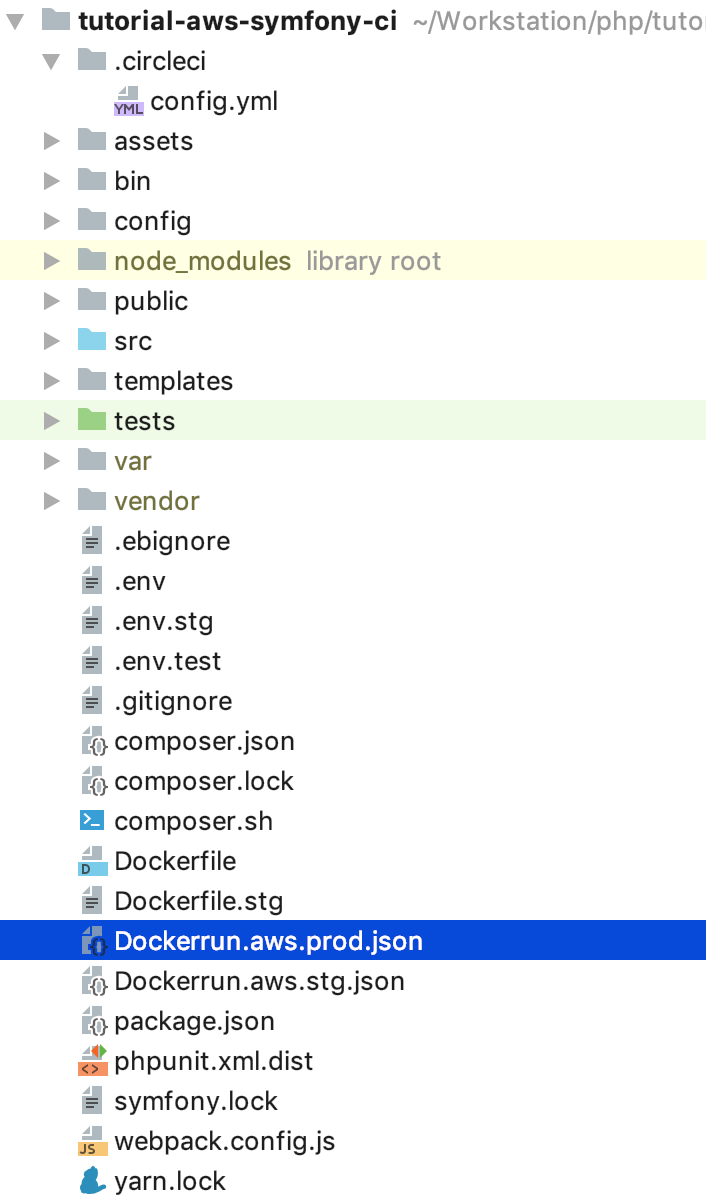Screen dimensions: 706x1204
Task: Click the Docker icon next to Dockerfile
Action: (92, 861)
